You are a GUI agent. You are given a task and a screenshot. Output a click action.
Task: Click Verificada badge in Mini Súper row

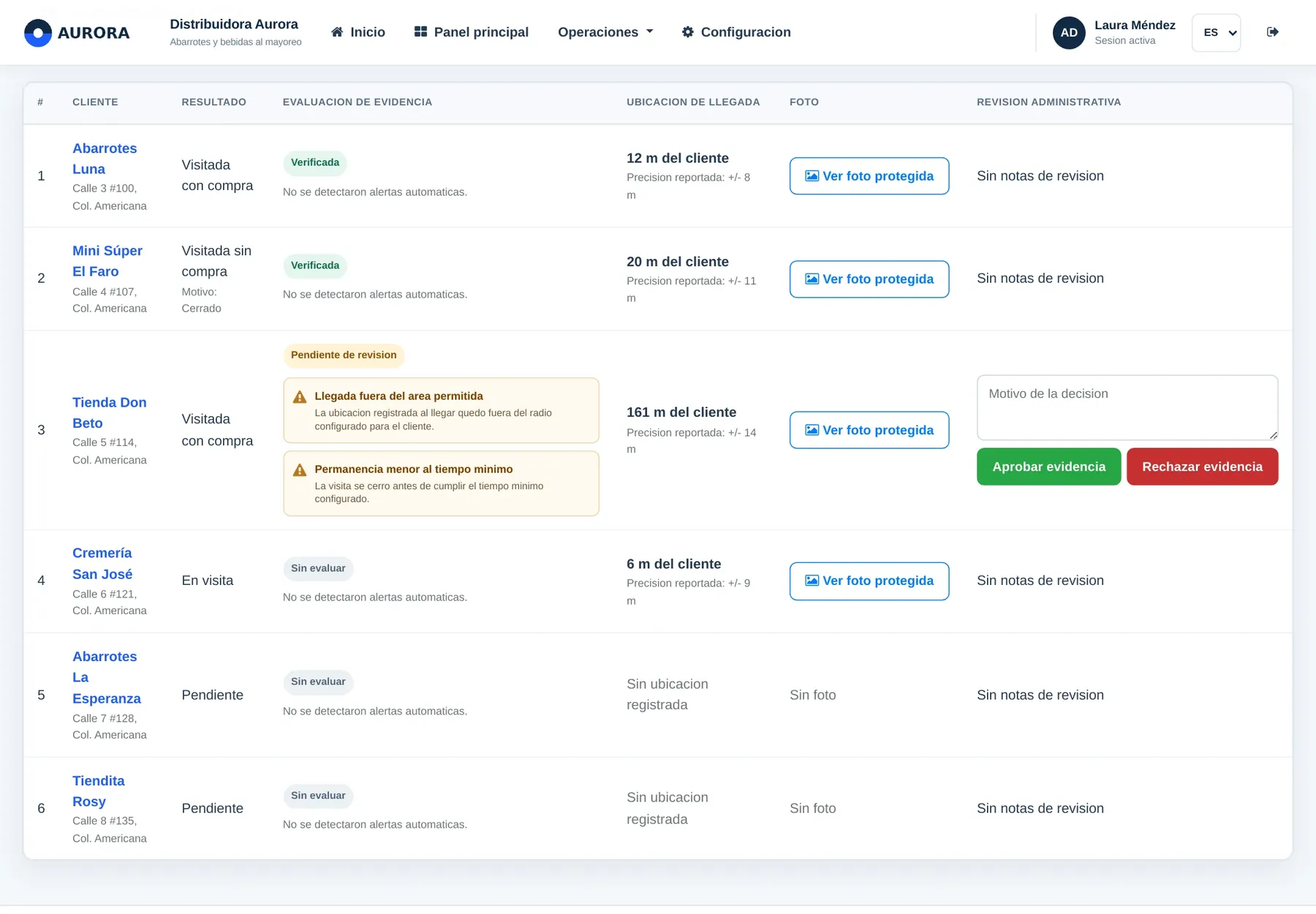click(x=315, y=265)
